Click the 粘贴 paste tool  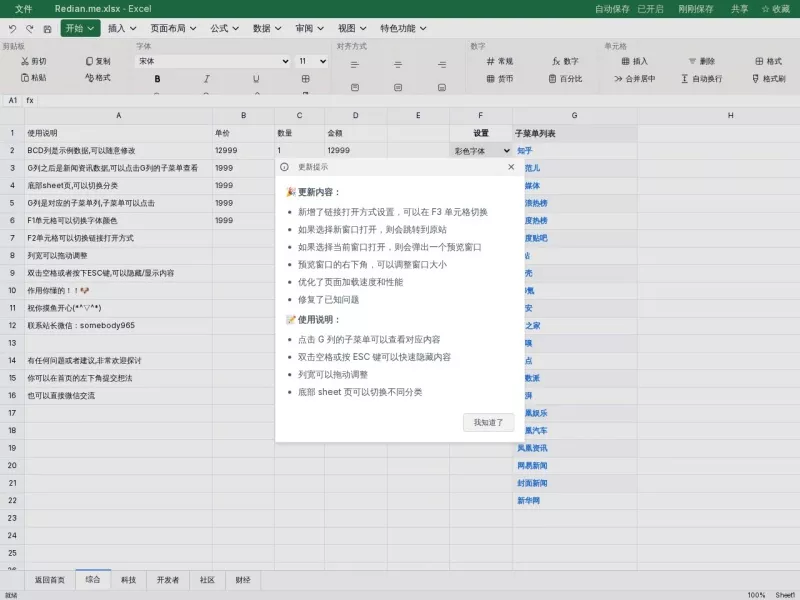pos(34,78)
